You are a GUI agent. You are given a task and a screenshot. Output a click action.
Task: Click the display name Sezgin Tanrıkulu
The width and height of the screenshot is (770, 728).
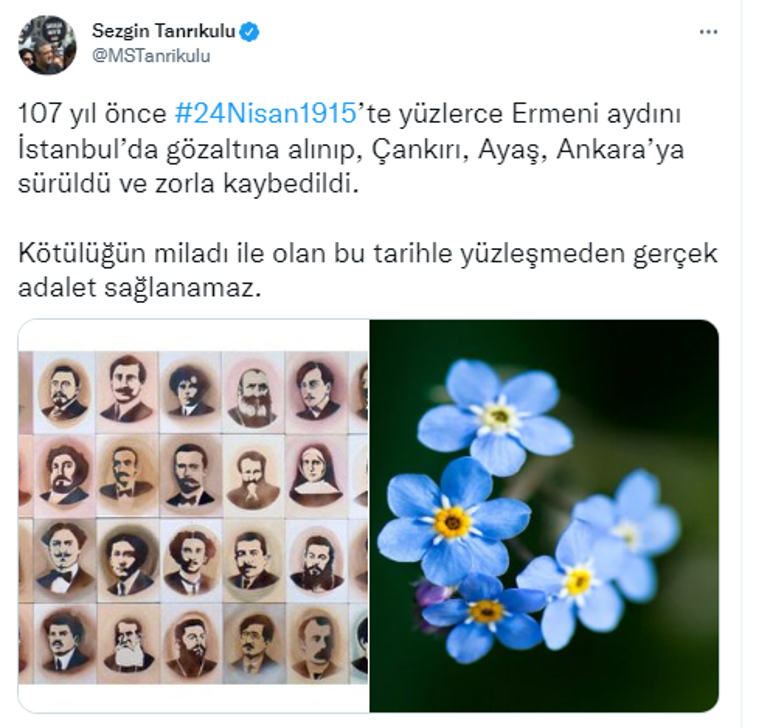click(x=164, y=31)
